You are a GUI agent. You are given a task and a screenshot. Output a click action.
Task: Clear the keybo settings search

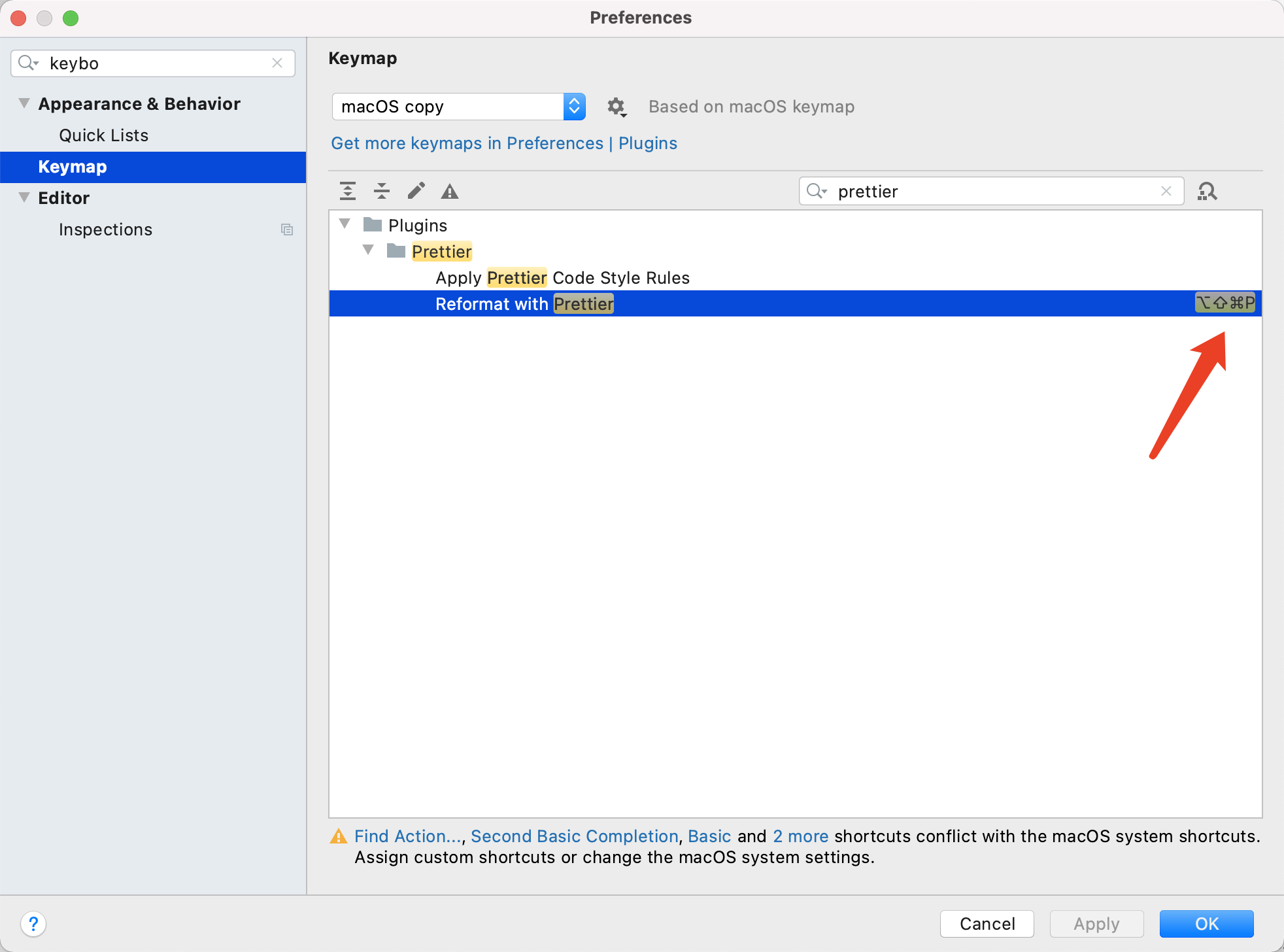(x=277, y=63)
